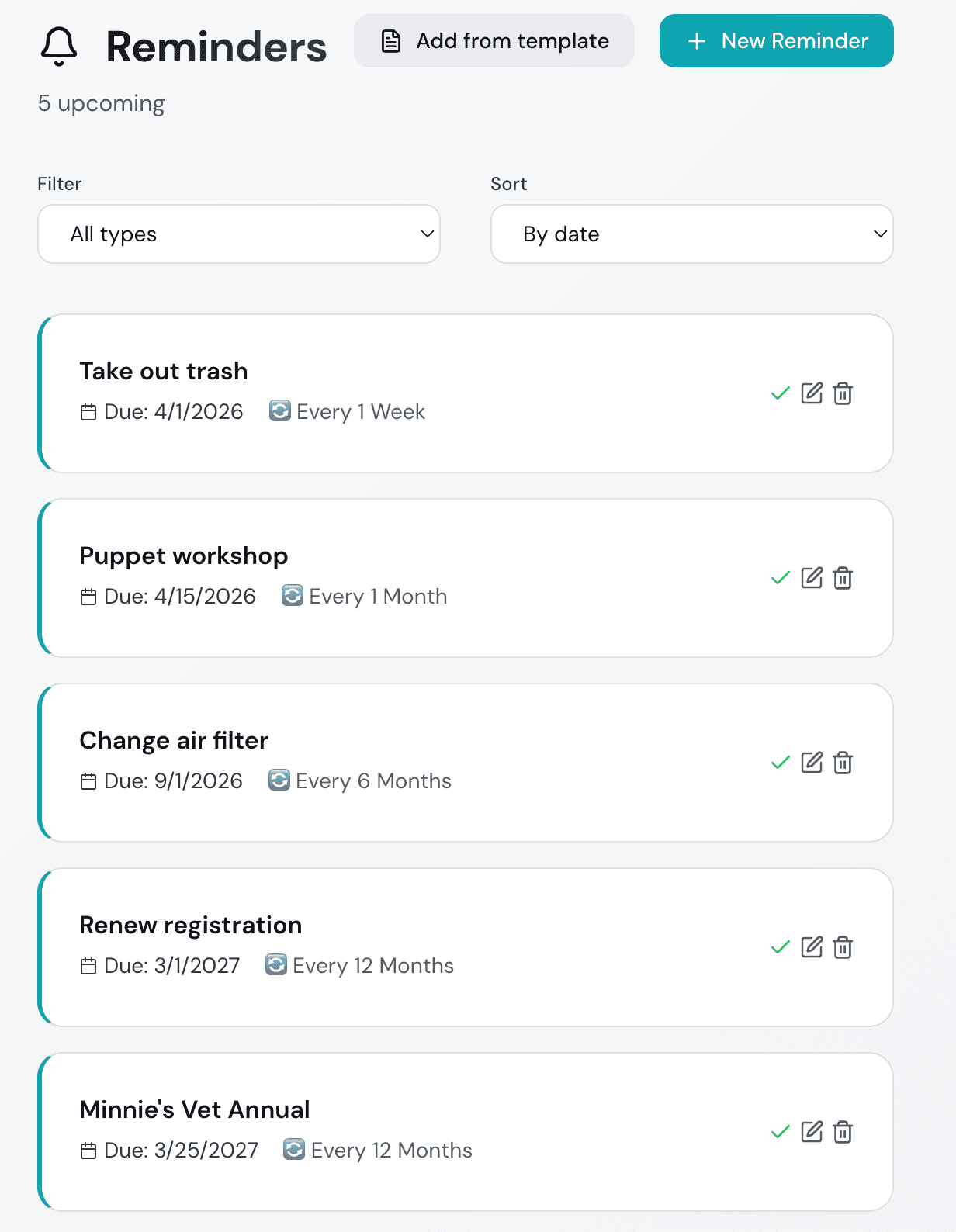
Task: Open the All types filter dropdown
Action: 239,234
